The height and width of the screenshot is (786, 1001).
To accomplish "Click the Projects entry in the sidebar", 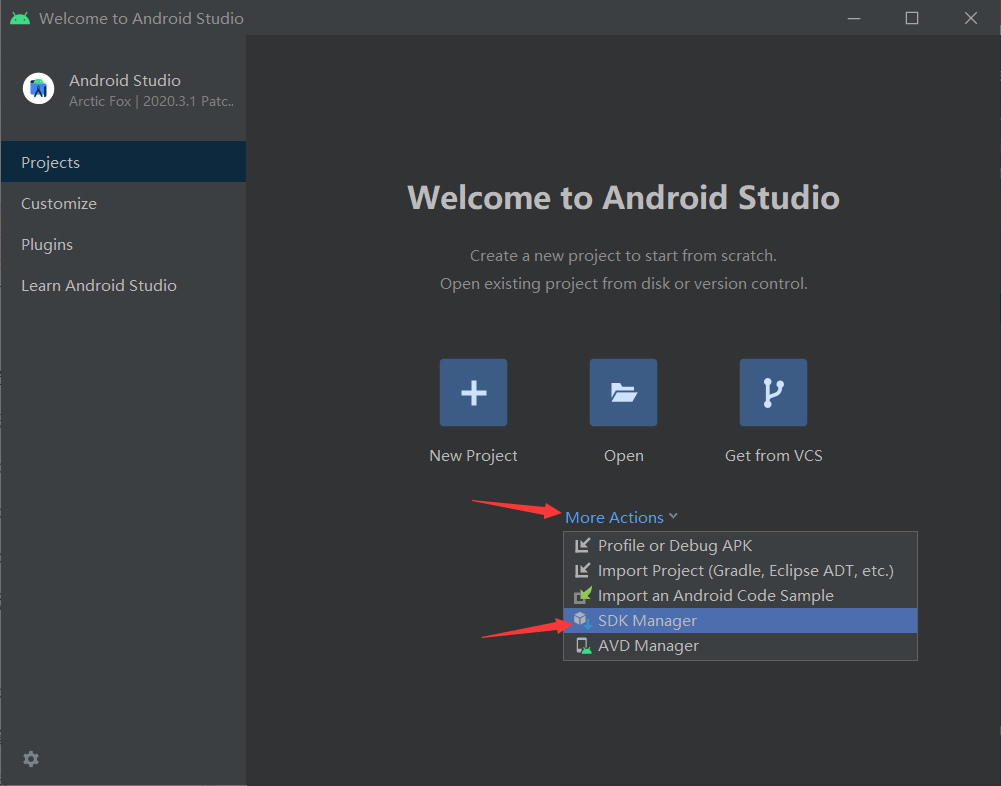I will pyautogui.click(x=50, y=162).
